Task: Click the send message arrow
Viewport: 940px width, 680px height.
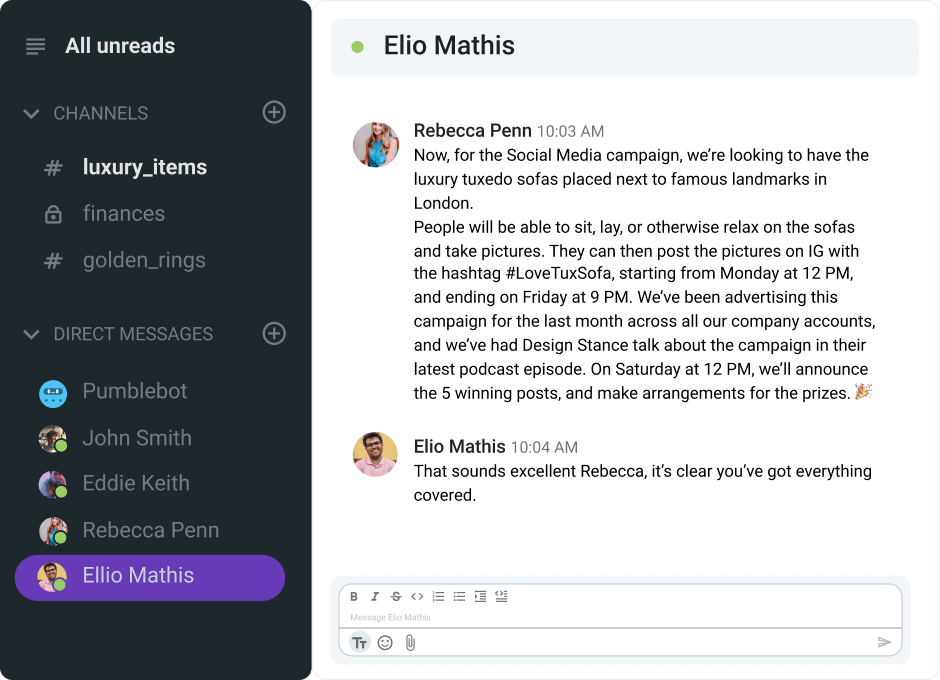Action: coord(884,642)
